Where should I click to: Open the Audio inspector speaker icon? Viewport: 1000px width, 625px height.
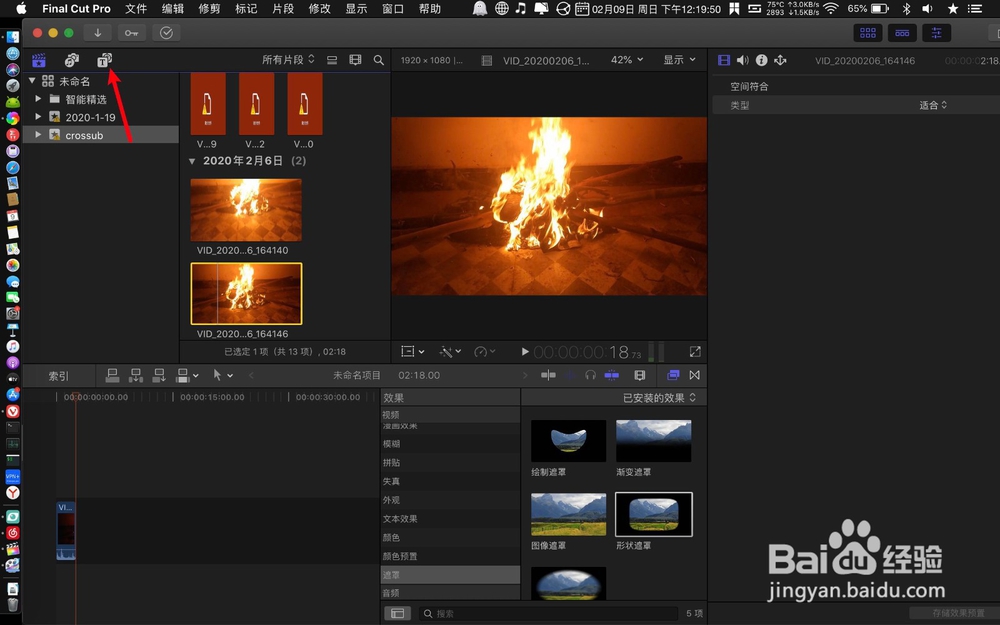pos(742,61)
